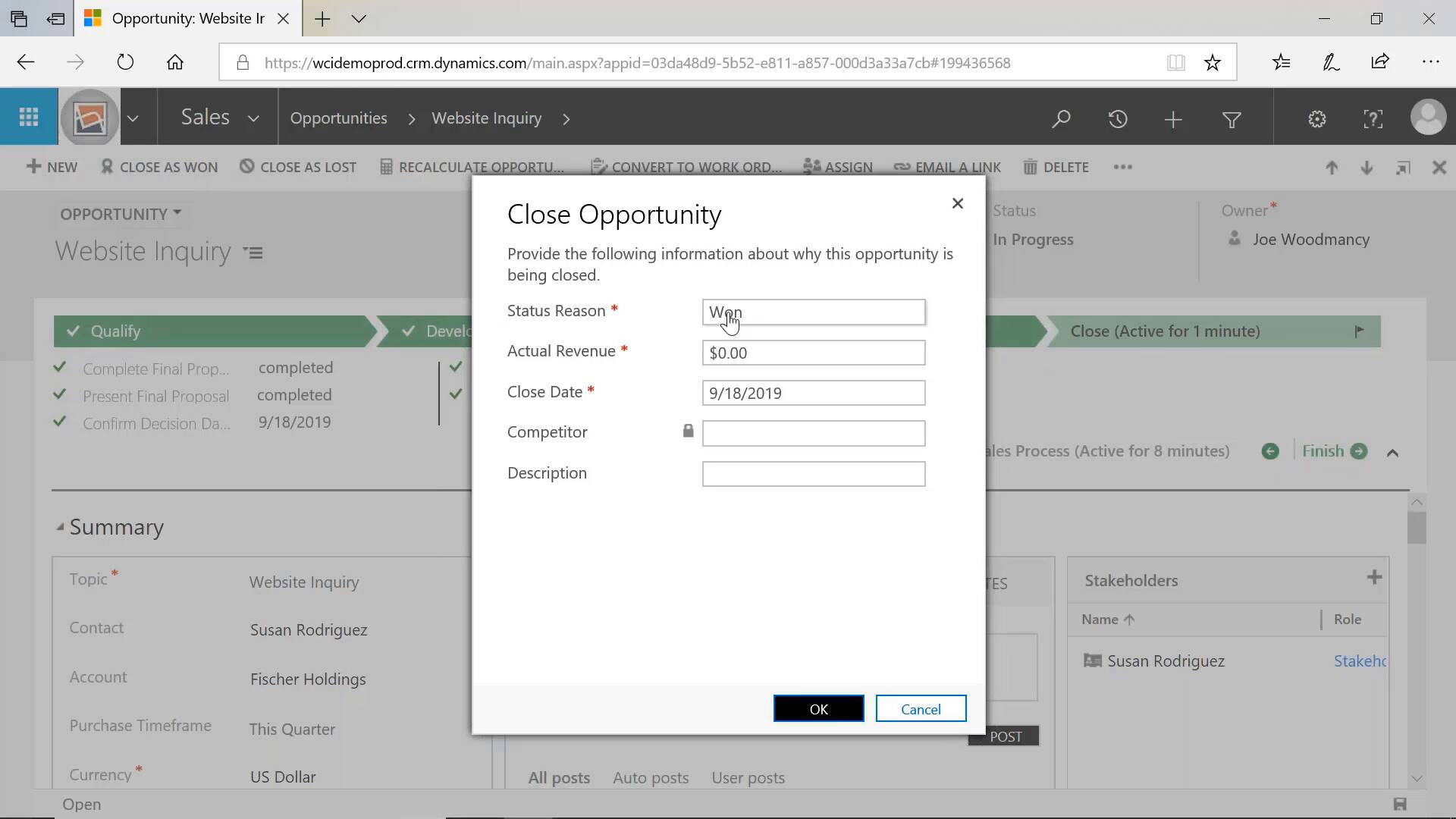Search records using the magnifier icon

point(1062,118)
